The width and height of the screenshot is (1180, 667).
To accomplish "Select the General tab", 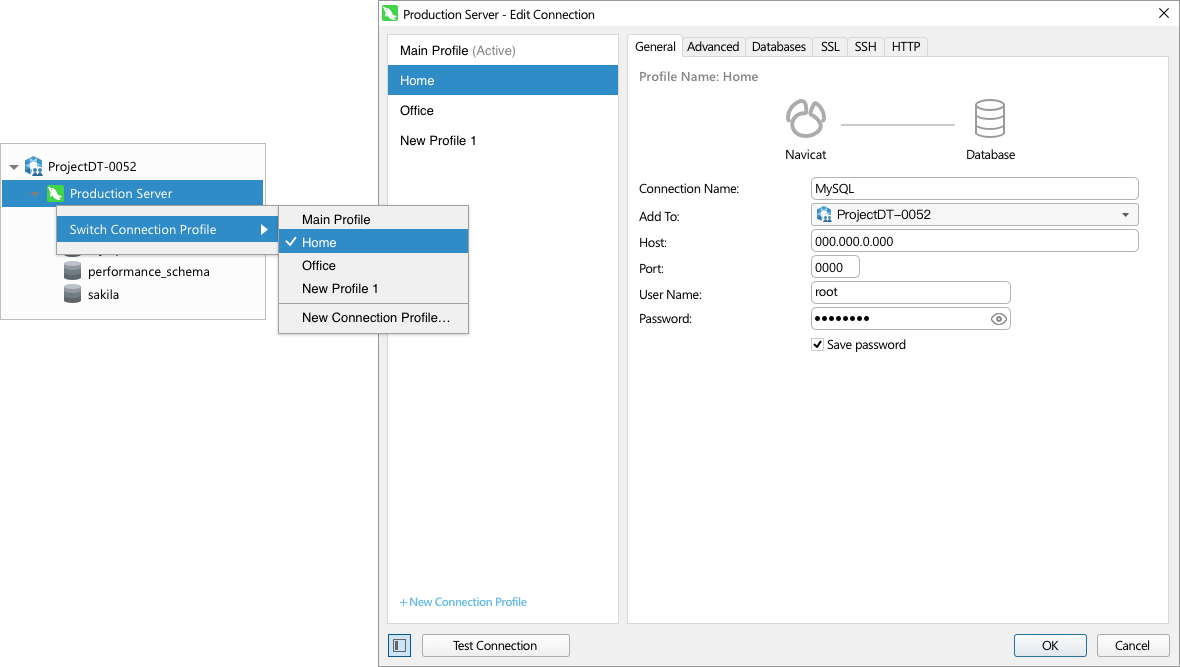I will 655,46.
